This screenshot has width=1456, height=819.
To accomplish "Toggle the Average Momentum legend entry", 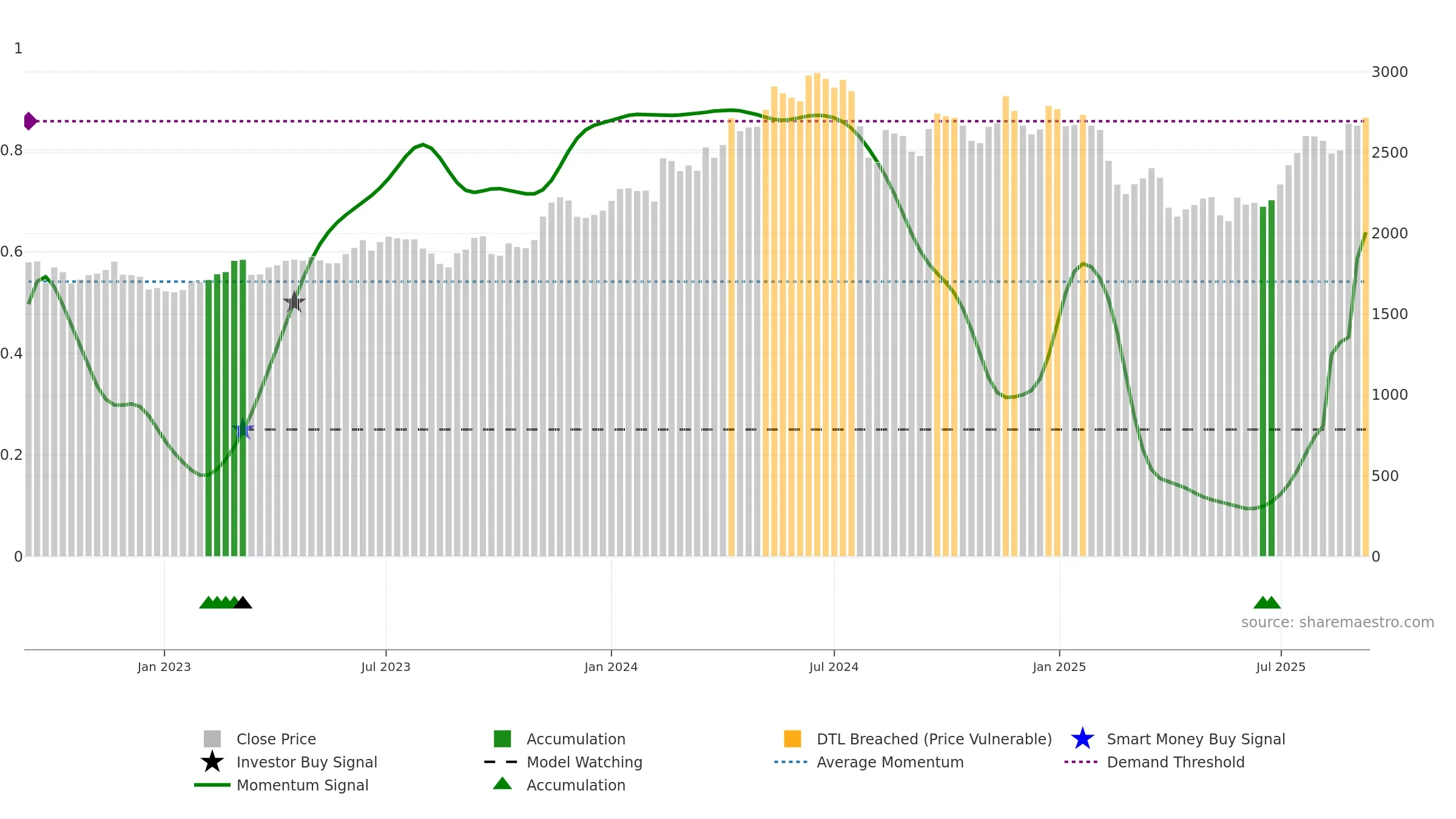I will [x=869, y=762].
